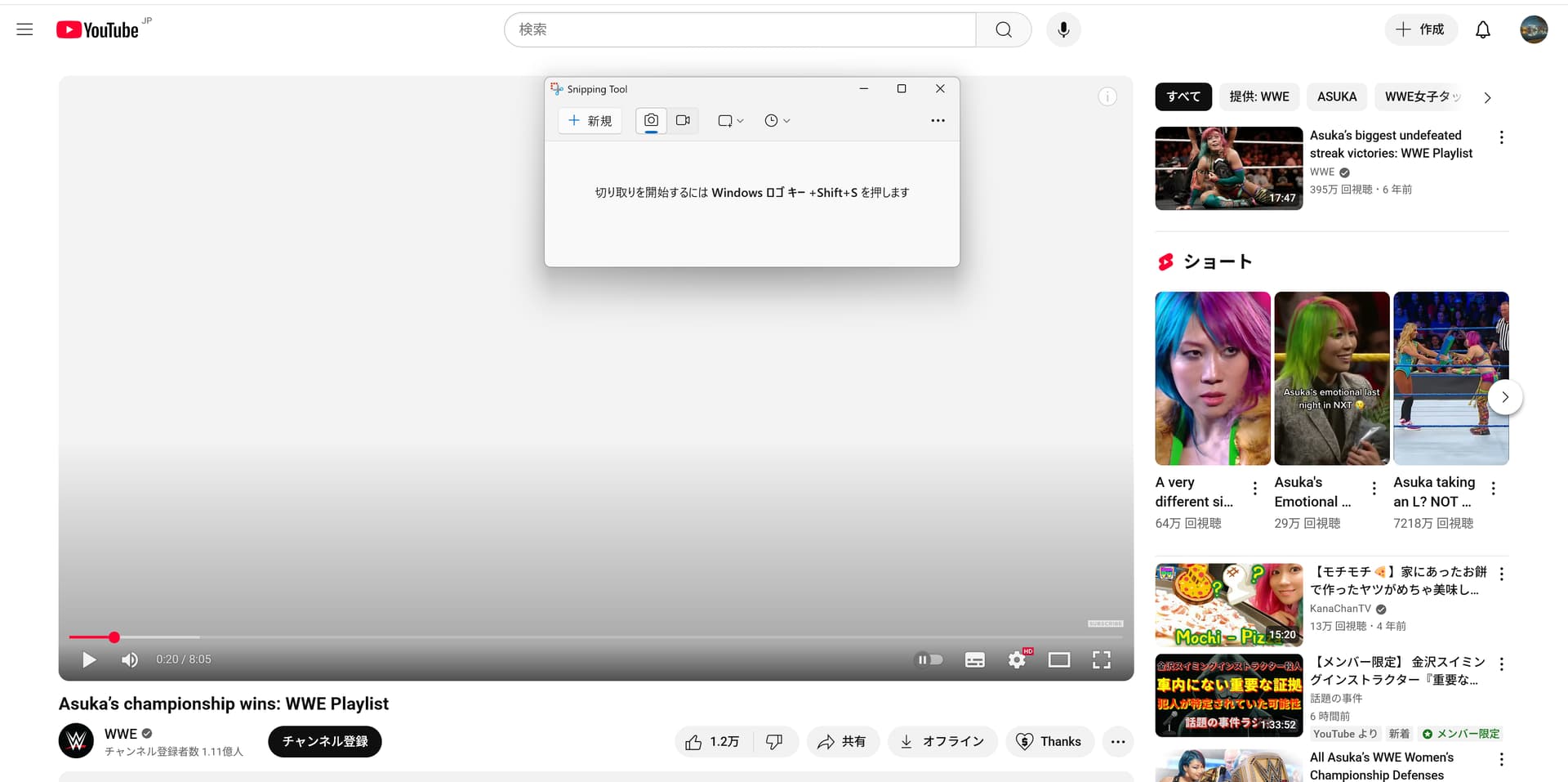1568x782 pixels.
Task: Select the ASUKA filter chip
Action: (x=1337, y=96)
